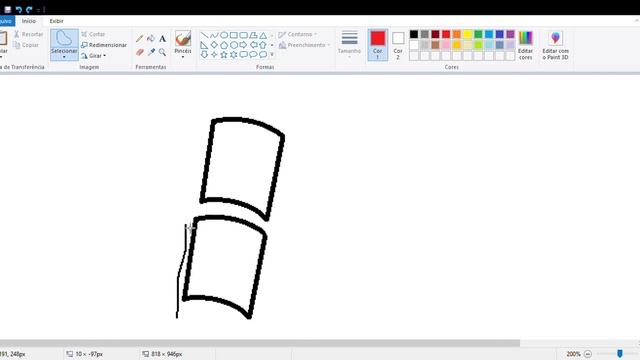The width and height of the screenshot is (640, 360).
Task: Choose the Rectangle shape
Action: [234, 36]
